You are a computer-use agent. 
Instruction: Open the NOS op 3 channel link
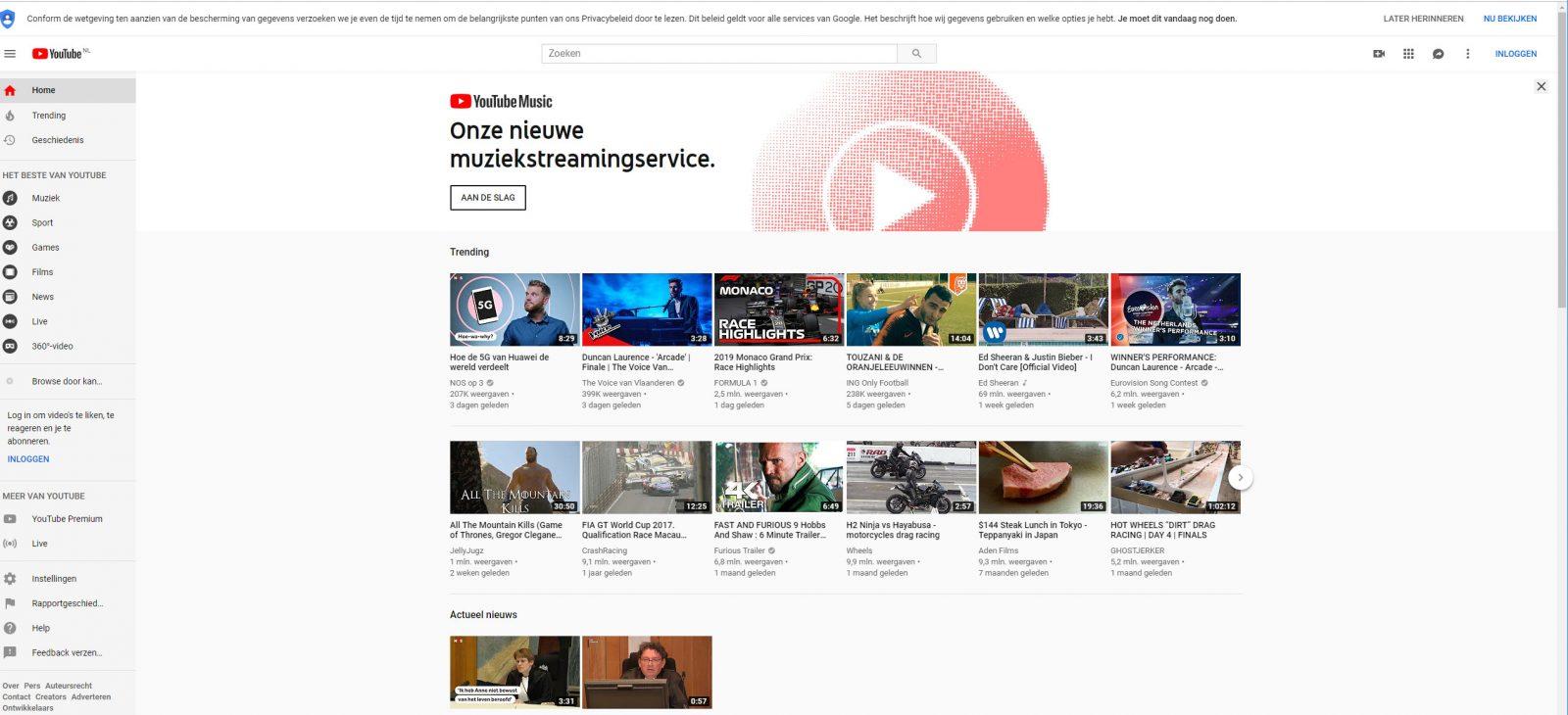tap(466, 383)
